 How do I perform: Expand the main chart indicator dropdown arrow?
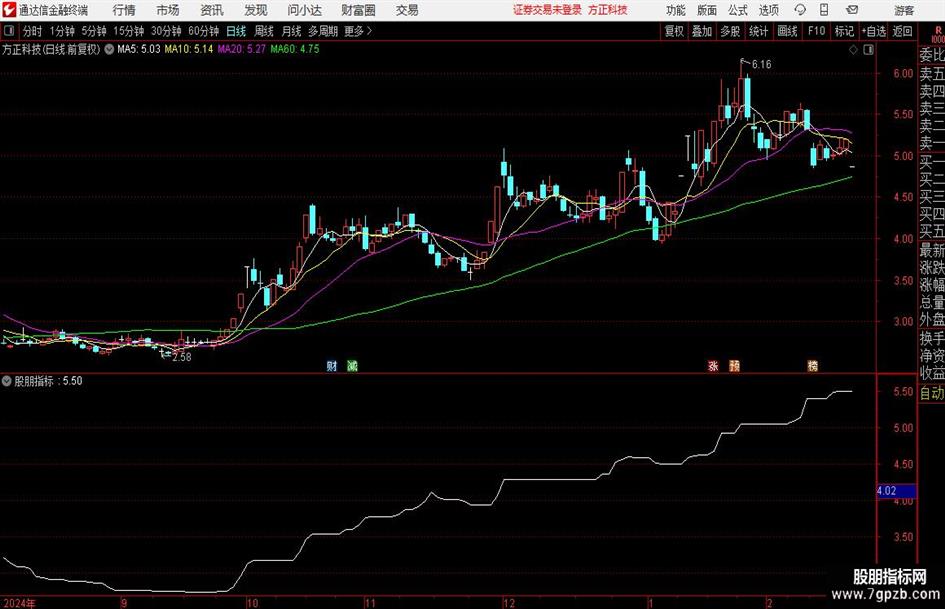(109, 49)
